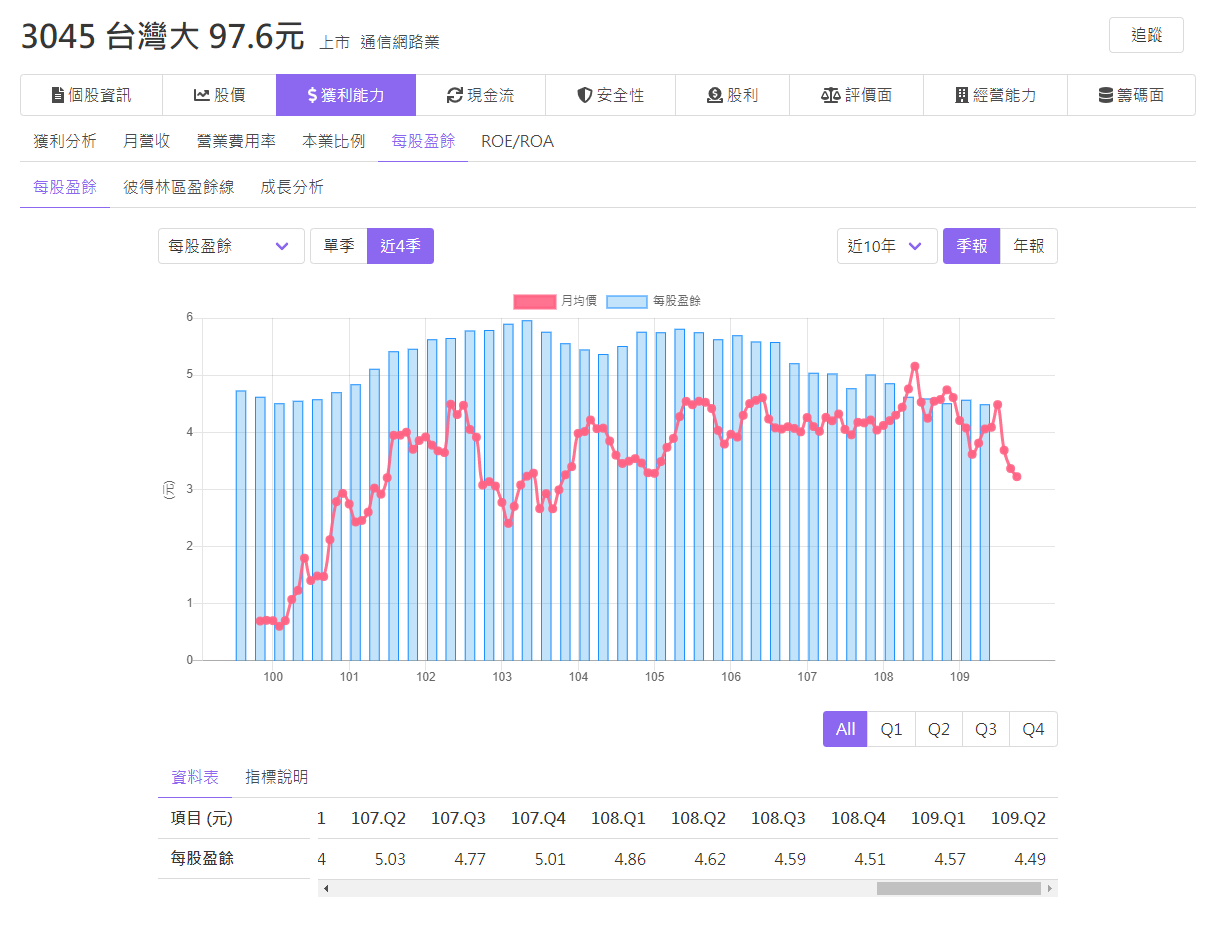Click the 4.49 EPS value
Viewport: 1223px width, 933px height.
[1030, 859]
